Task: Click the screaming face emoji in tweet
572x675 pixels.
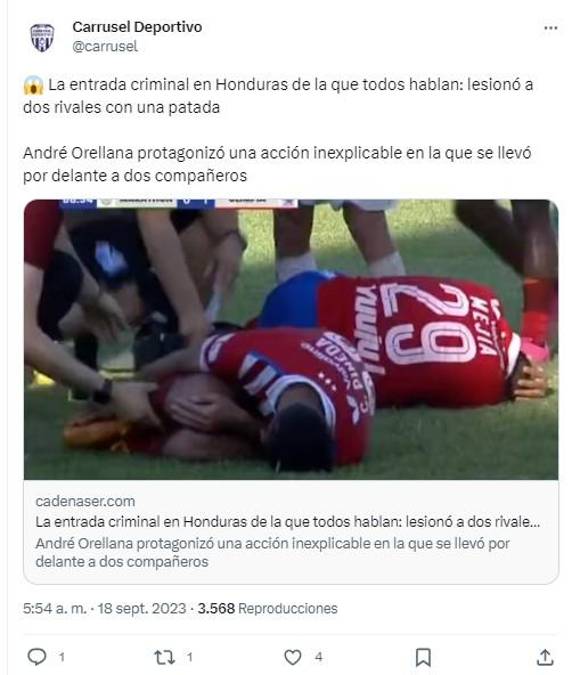Action: click(x=34, y=85)
